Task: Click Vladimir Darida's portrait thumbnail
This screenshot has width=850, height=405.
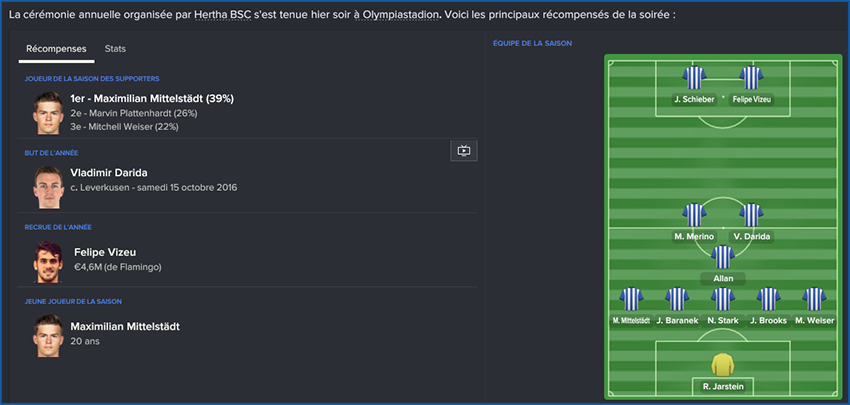Action: click(x=47, y=186)
